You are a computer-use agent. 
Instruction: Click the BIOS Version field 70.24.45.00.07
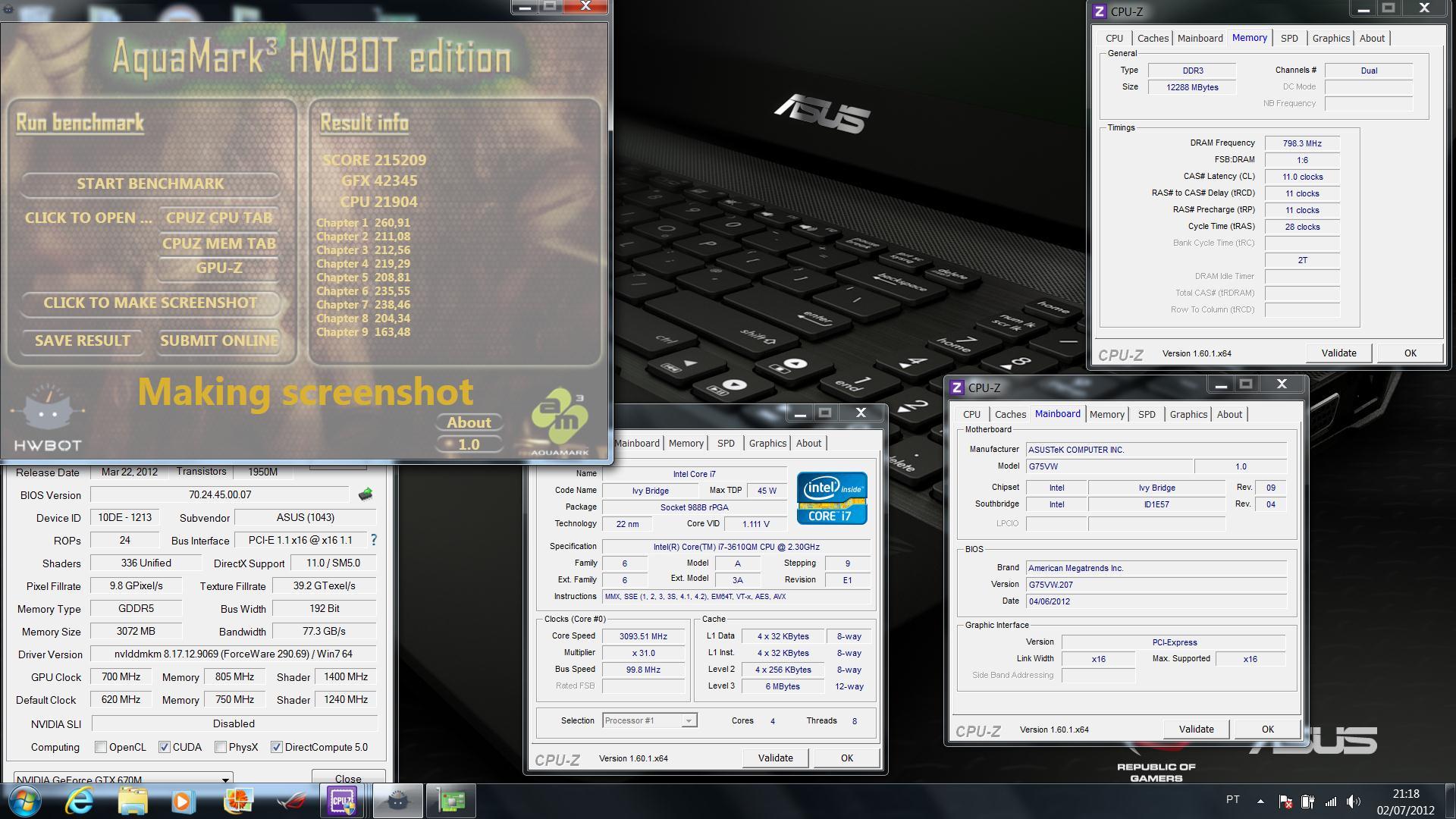[x=220, y=494]
